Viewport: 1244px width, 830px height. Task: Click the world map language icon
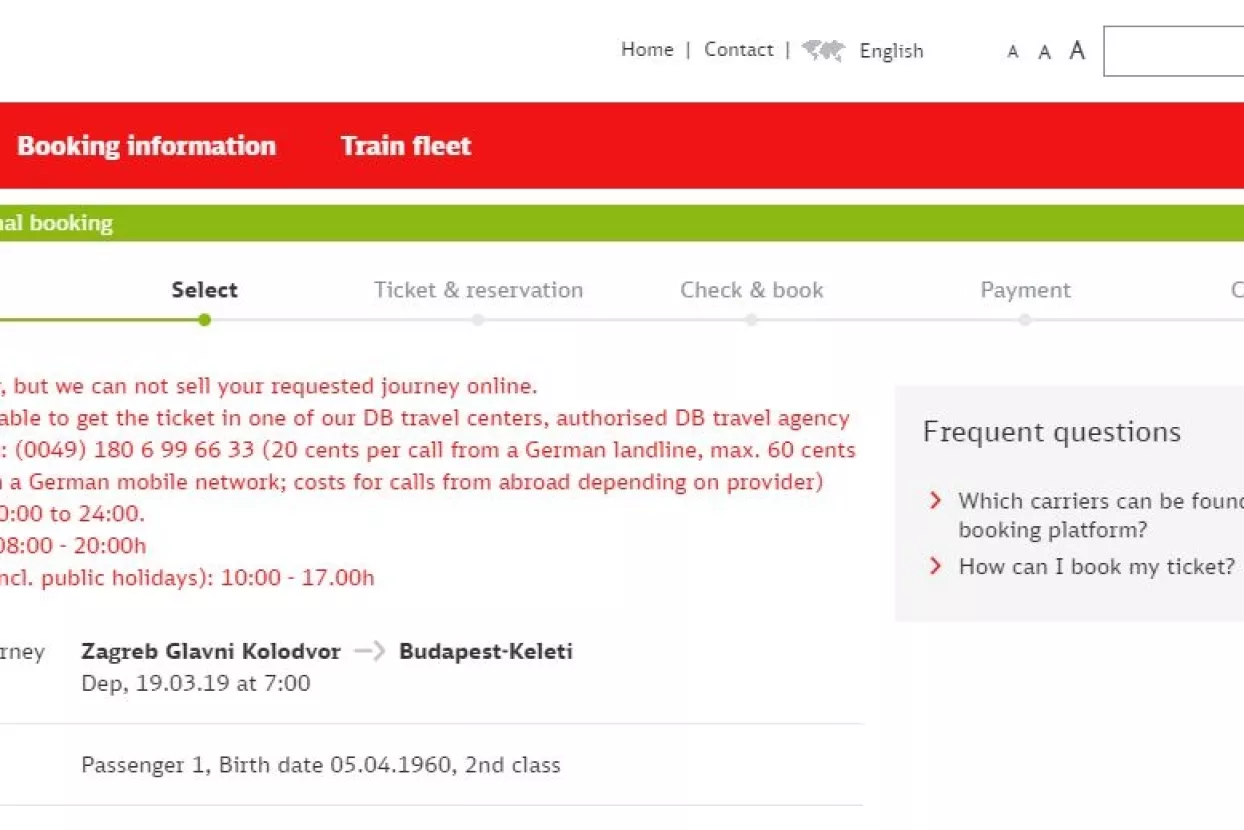(x=823, y=51)
